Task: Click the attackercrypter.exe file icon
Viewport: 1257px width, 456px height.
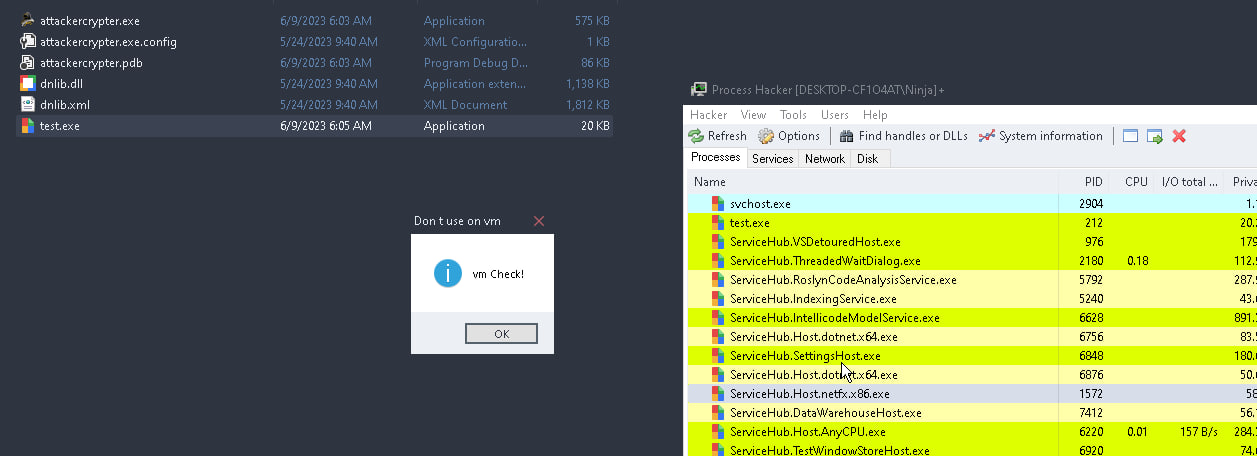Action: click(28, 21)
